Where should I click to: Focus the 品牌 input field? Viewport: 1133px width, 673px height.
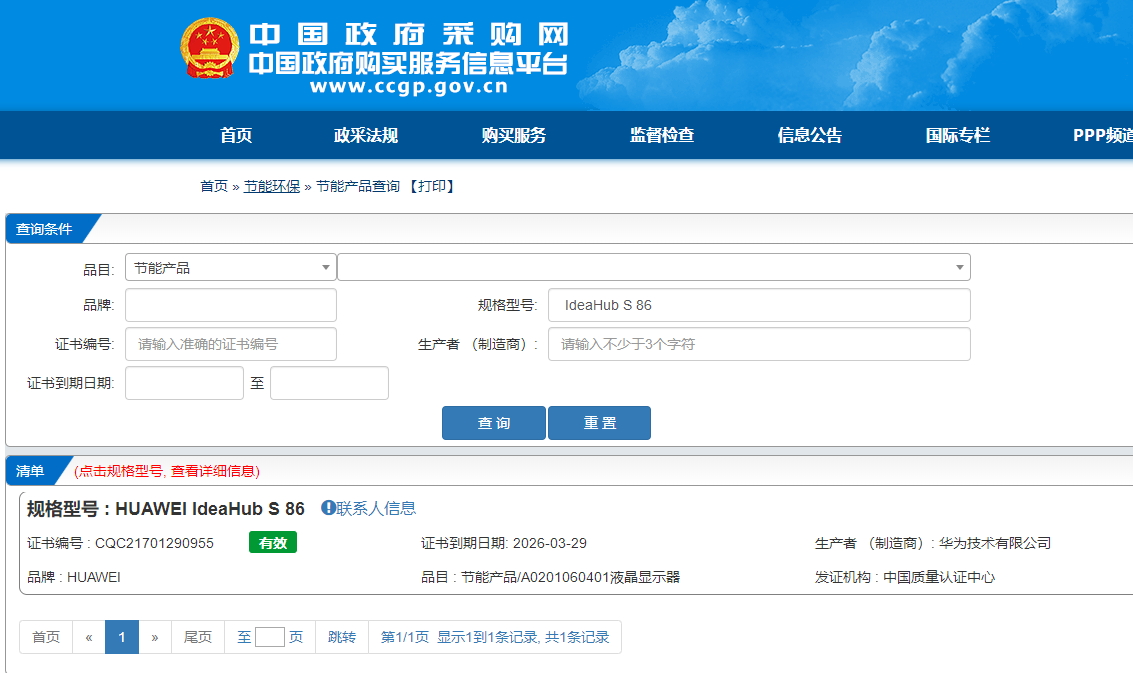(231, 305)
